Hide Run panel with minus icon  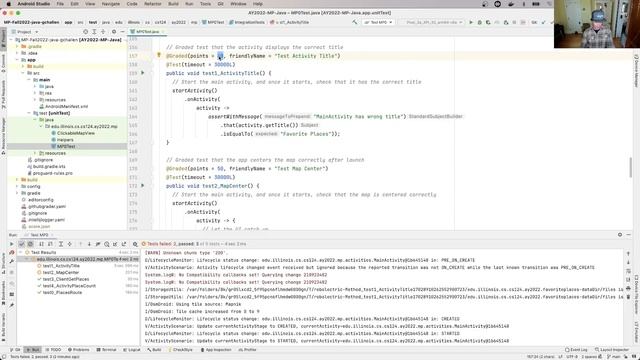click(629, 235)
